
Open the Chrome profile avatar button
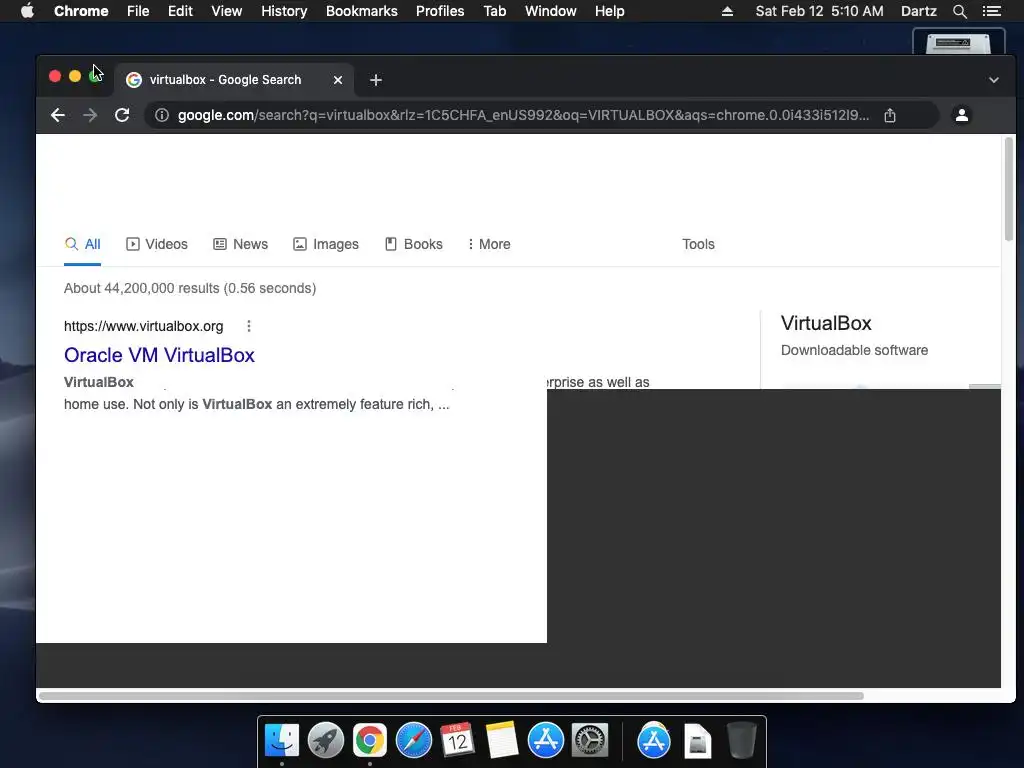961,116
